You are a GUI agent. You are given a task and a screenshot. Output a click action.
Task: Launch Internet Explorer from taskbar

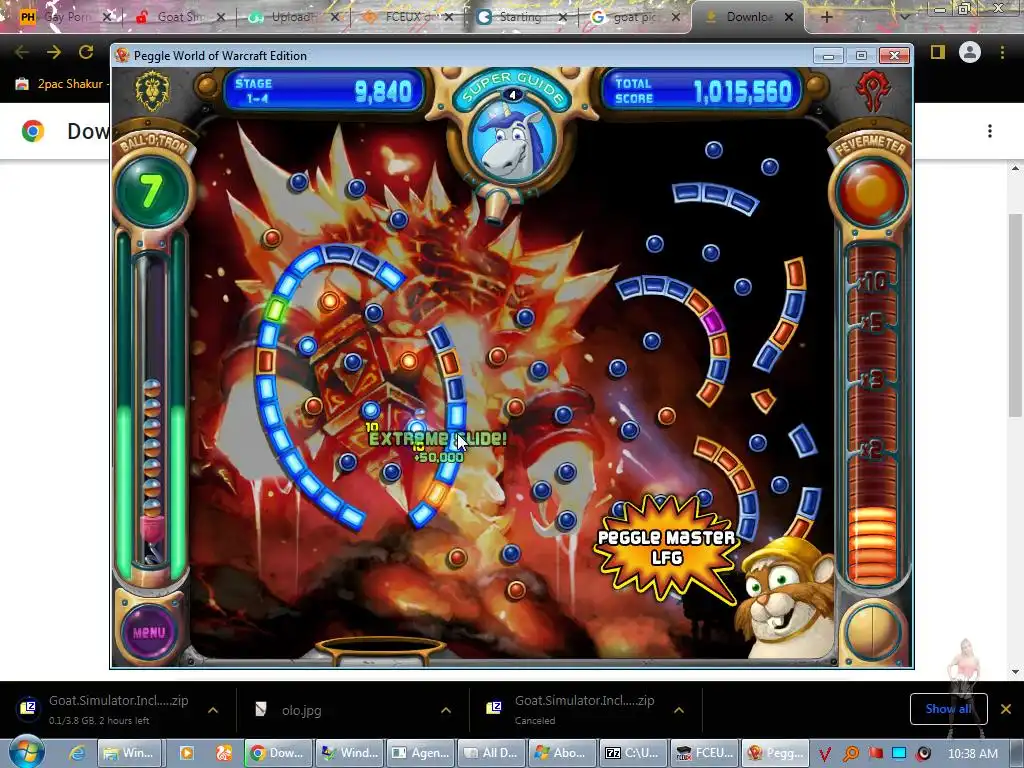[77, 753]
